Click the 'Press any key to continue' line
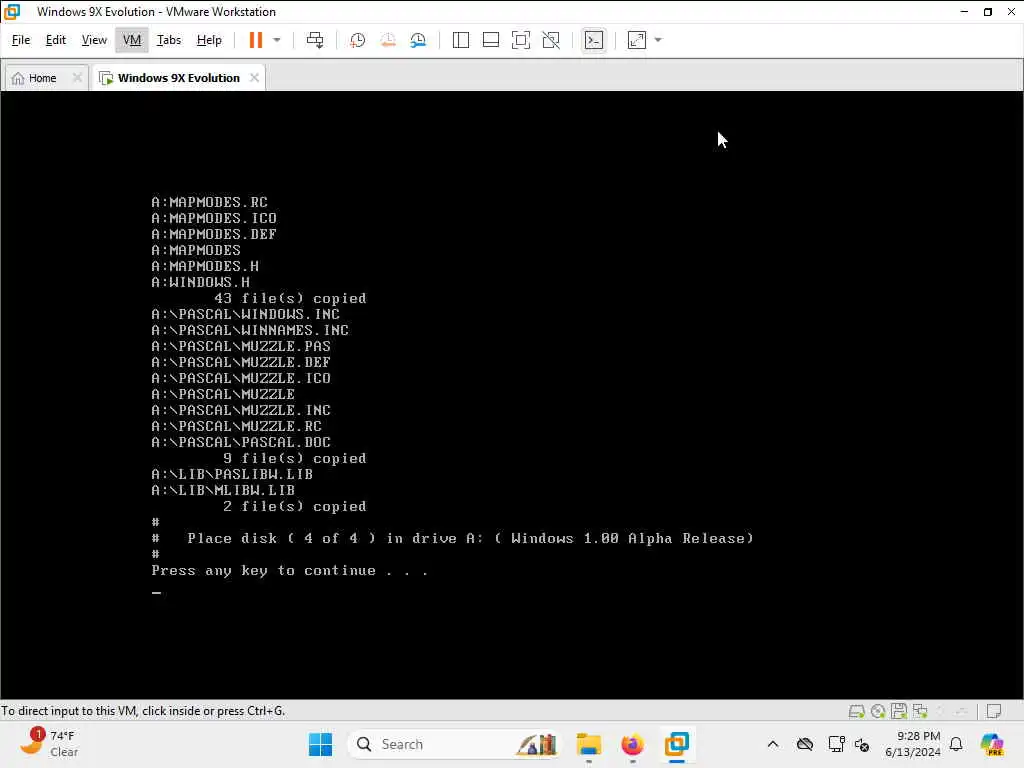Image resolution: width=1024 pixels, height=768 pixels. [x=289, y=571]
